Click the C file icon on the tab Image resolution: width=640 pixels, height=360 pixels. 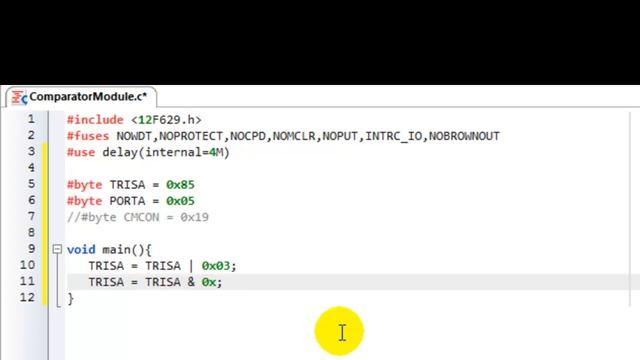click(19, 98)
